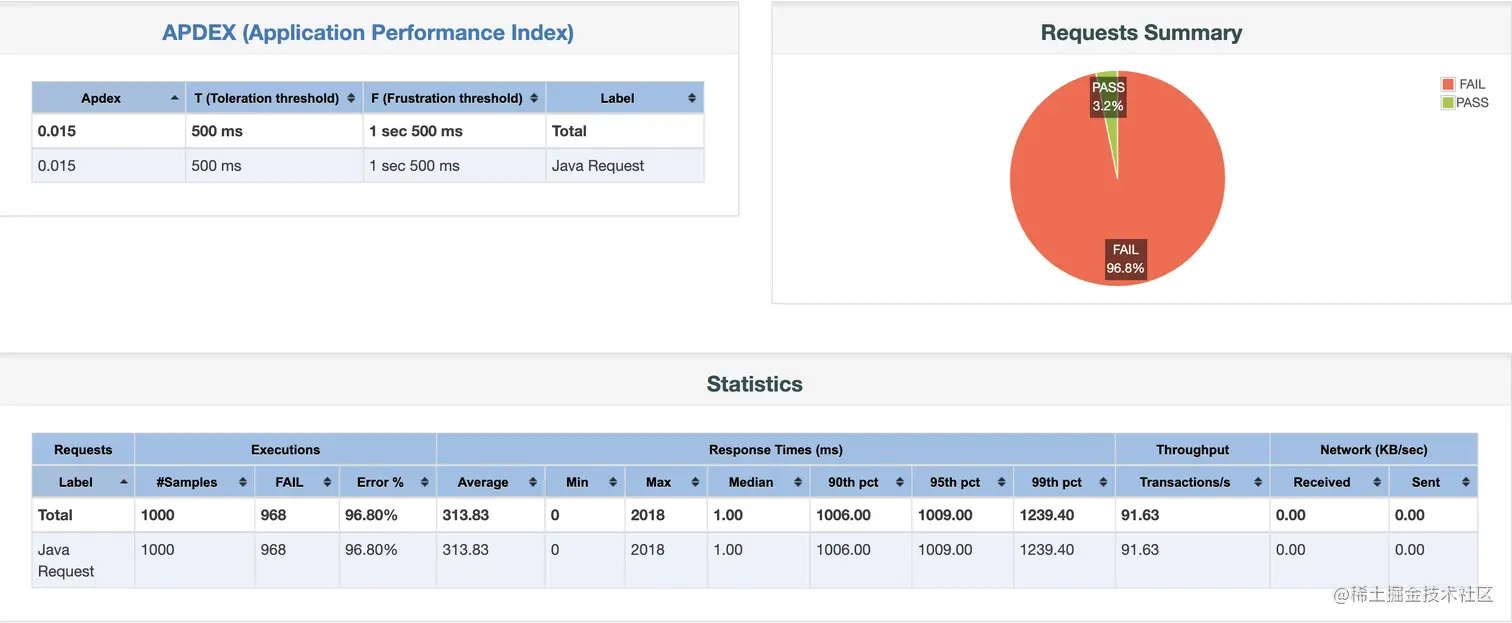Click 1009.00 in Java Request row

(945, 549)
